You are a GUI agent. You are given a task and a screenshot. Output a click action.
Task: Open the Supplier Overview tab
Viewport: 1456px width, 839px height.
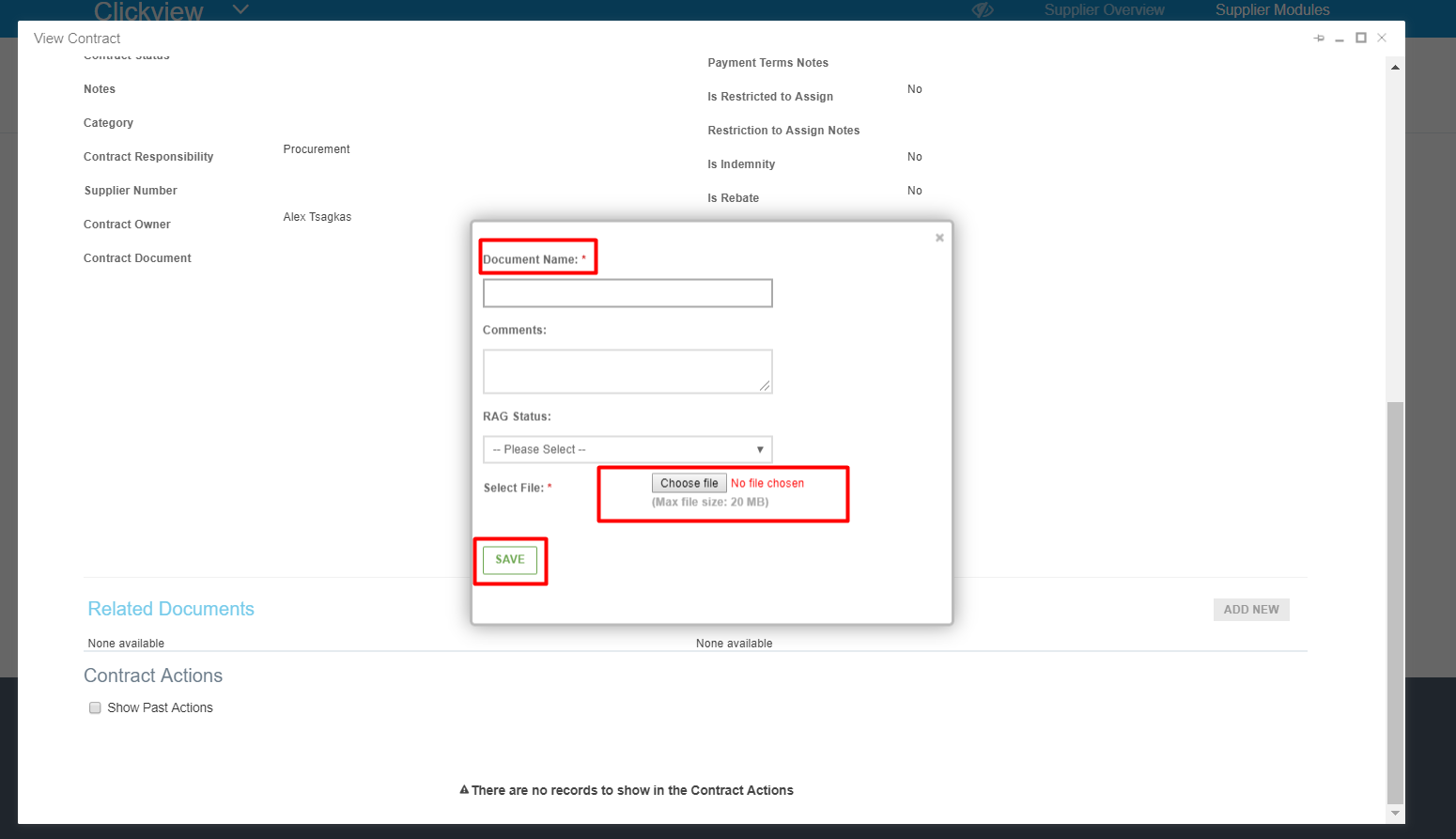tap(1104, 10)
